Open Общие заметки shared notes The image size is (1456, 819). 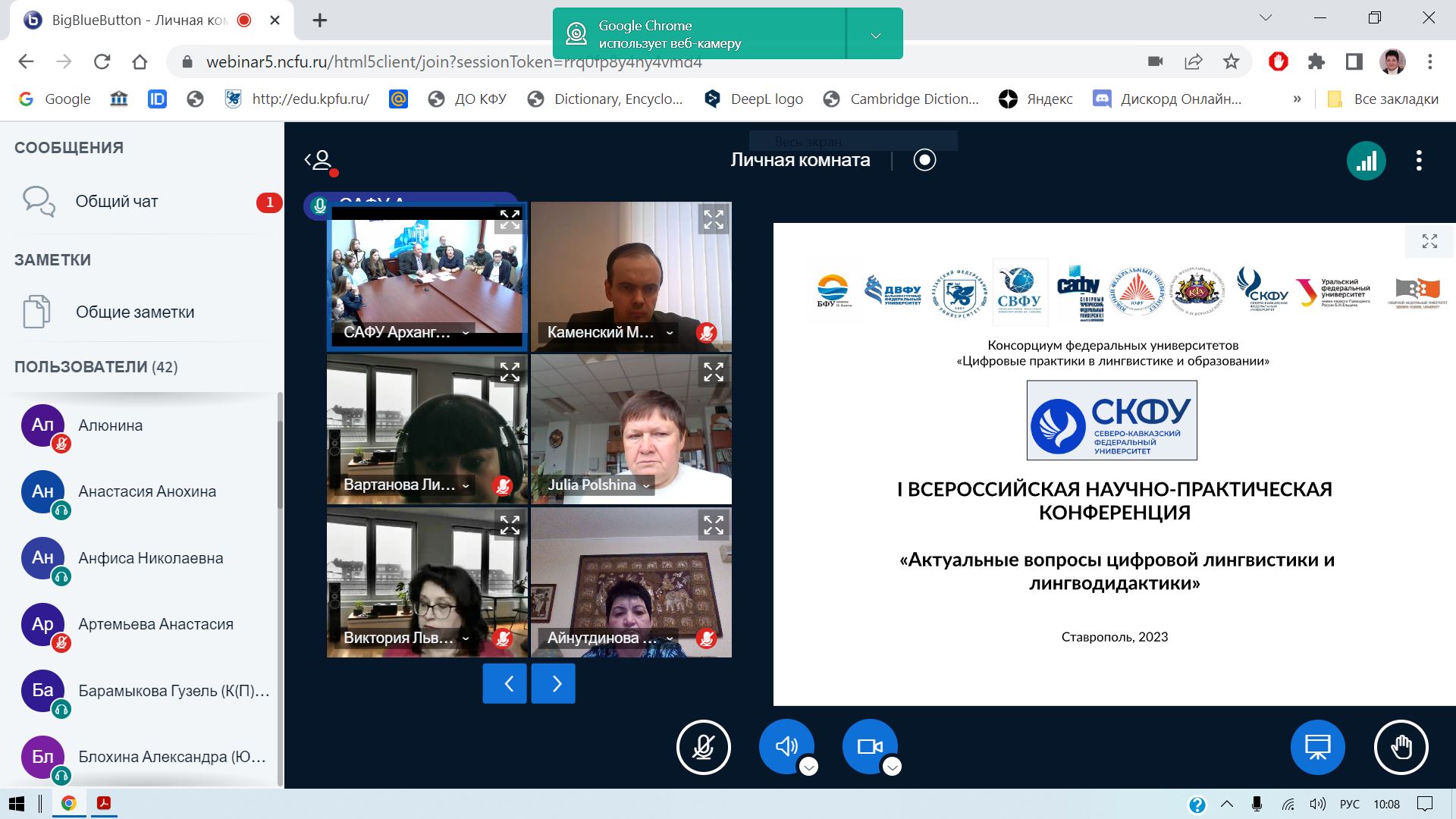134,312
